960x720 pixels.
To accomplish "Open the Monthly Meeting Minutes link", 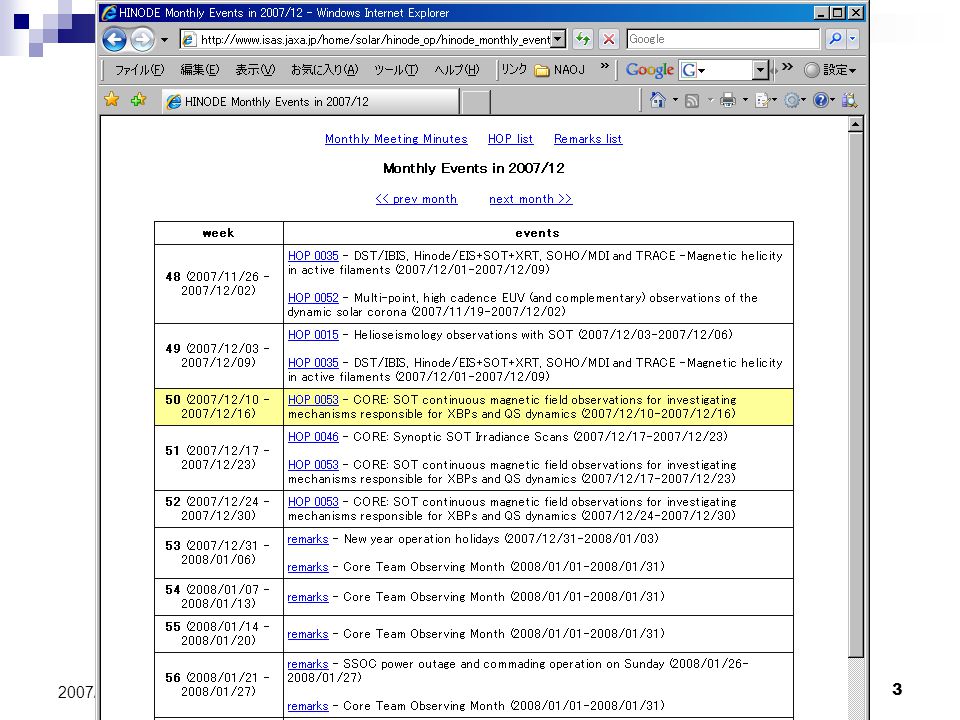I will pyautogui.click(x=396, y=139).
